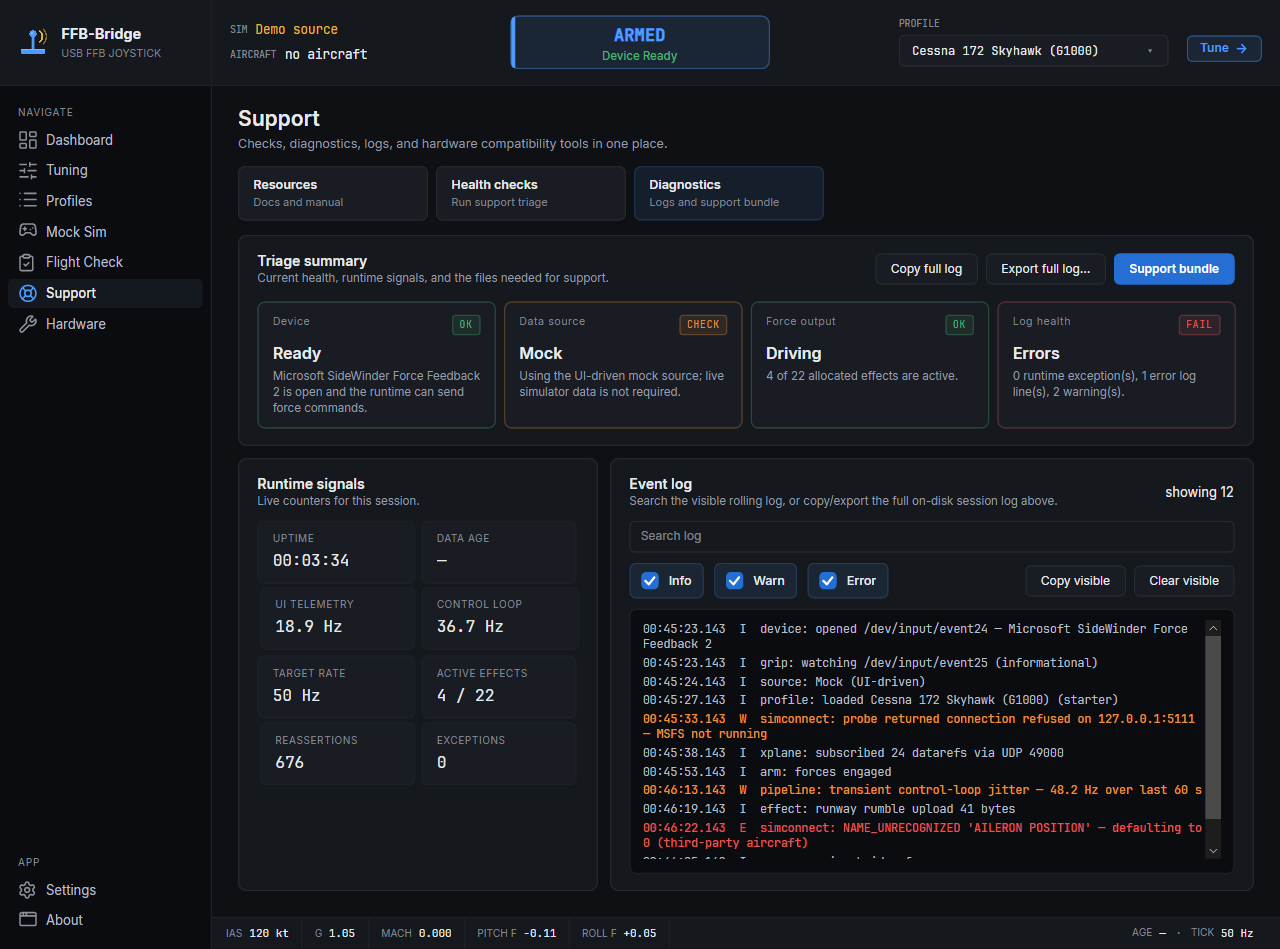Click IAS 120 kt in status bar

[257, 933]
